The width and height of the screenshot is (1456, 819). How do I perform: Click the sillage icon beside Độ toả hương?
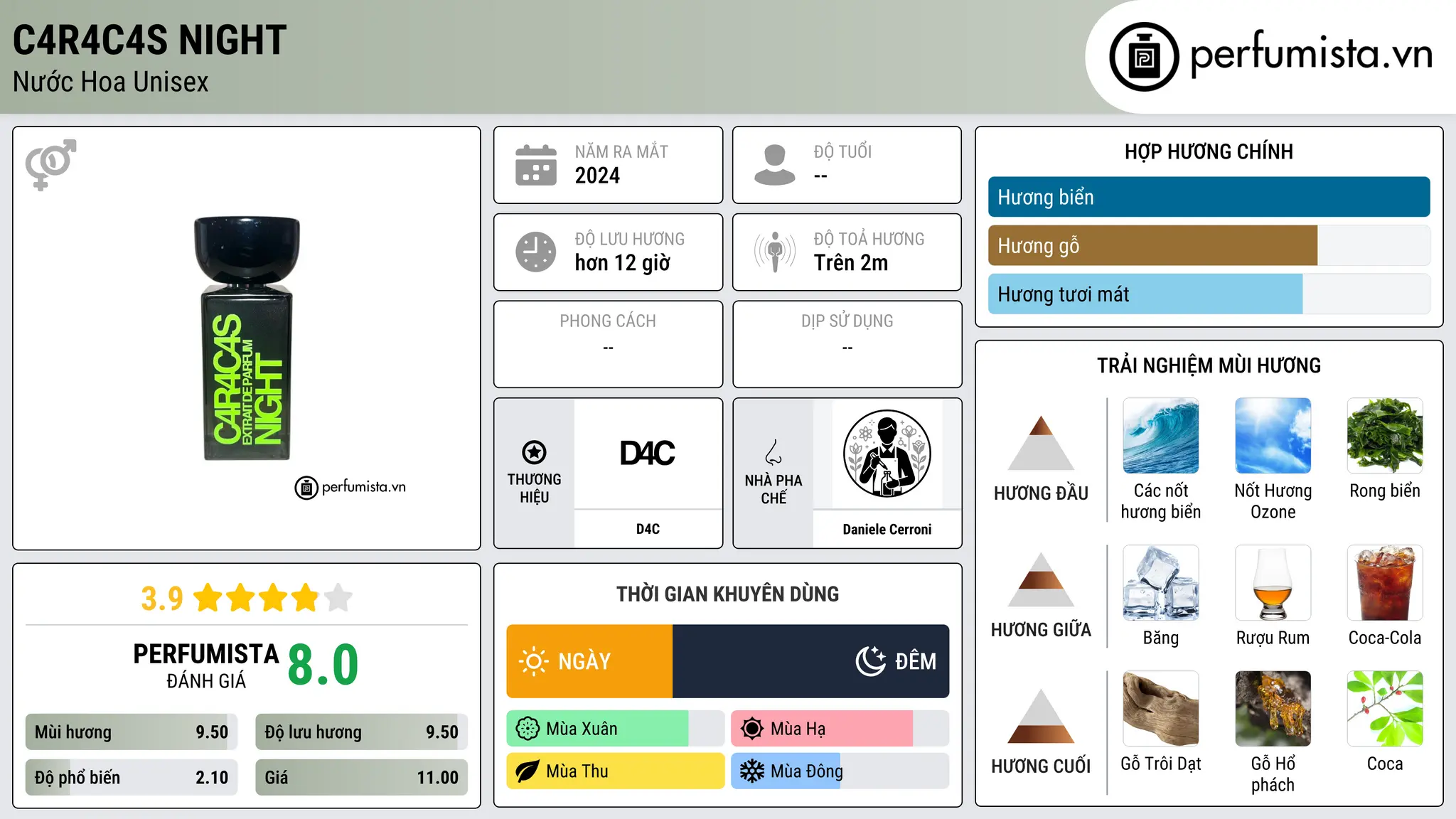[x=774, y=252]
